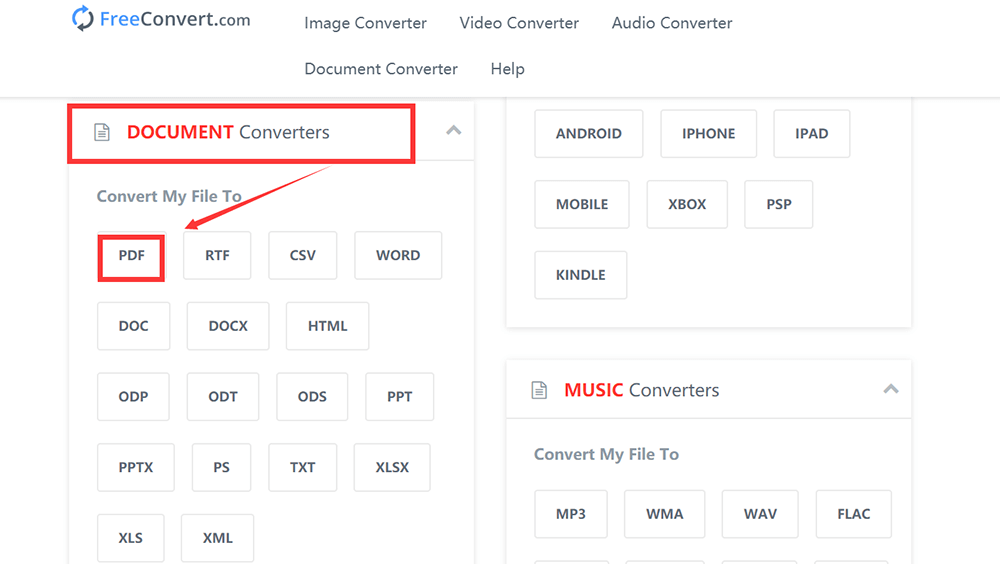Choose the ANDROID device converter
This screenshot has height=564, width=1000.
click(x=588, y=134)
